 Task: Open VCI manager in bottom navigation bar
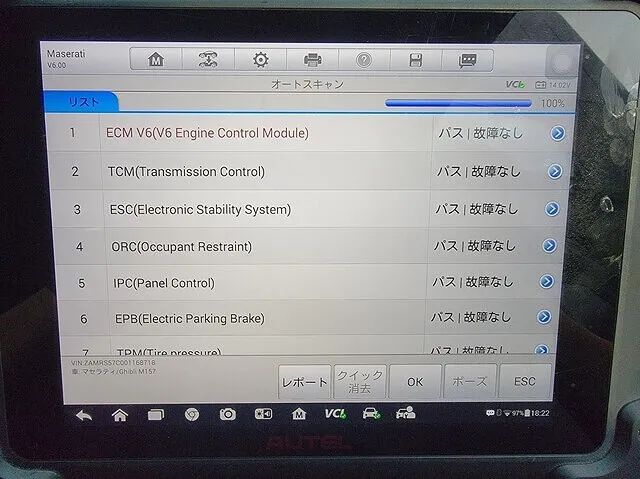336,413
